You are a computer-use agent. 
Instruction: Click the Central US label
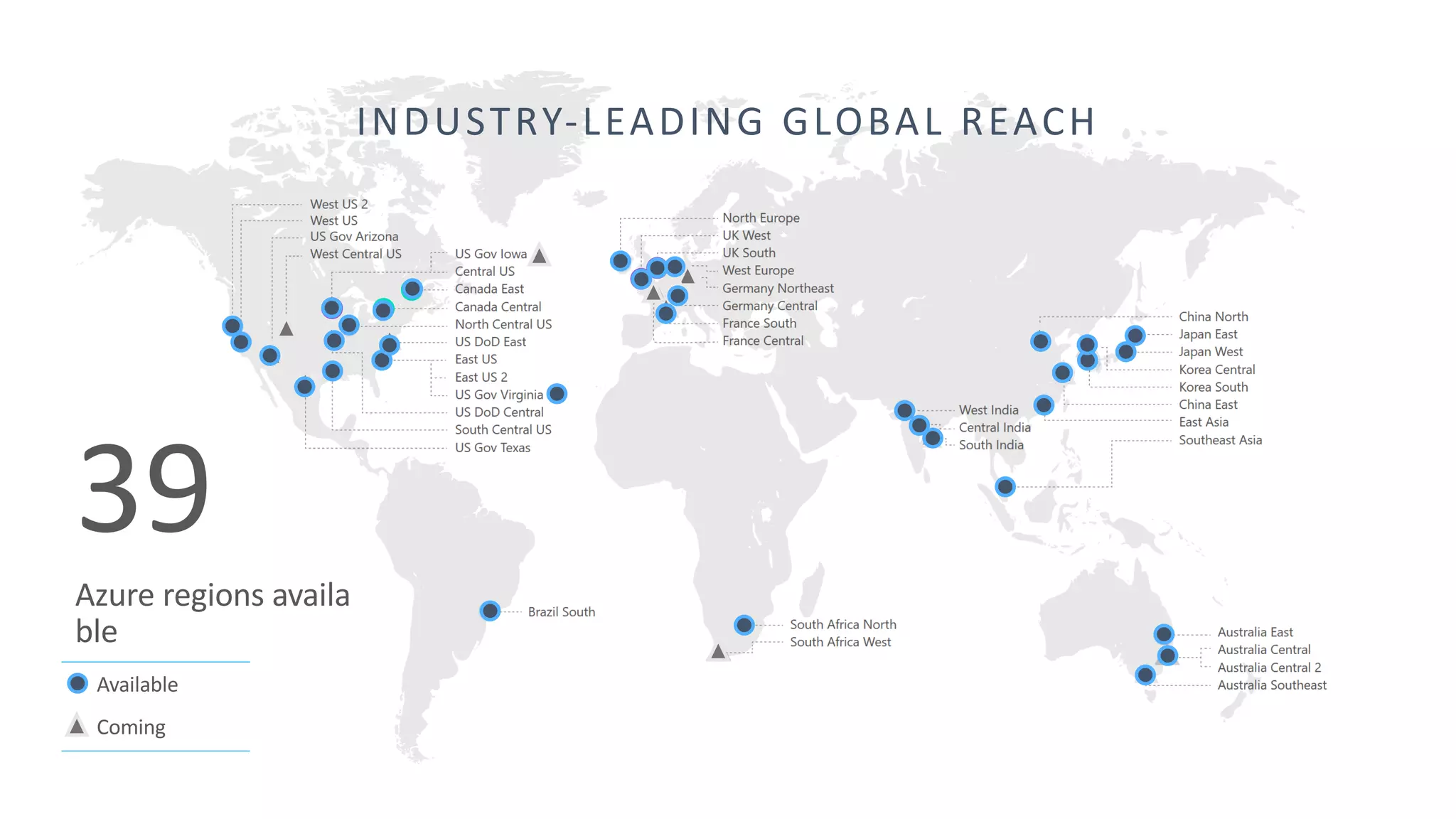pyautogui.click(x=485, y=272)
